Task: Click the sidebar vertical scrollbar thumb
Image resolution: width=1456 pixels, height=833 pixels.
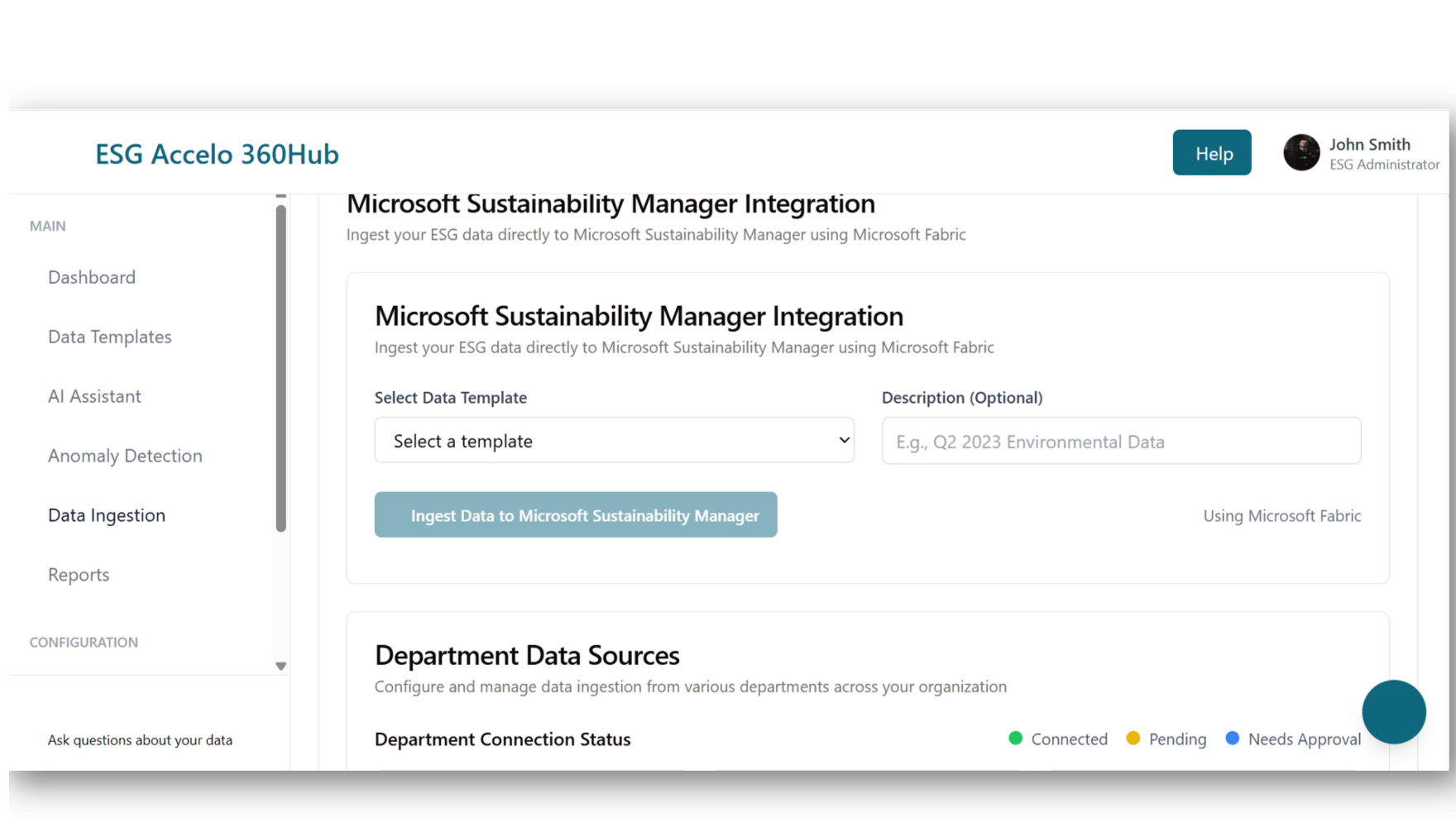Action: [281, 368]
